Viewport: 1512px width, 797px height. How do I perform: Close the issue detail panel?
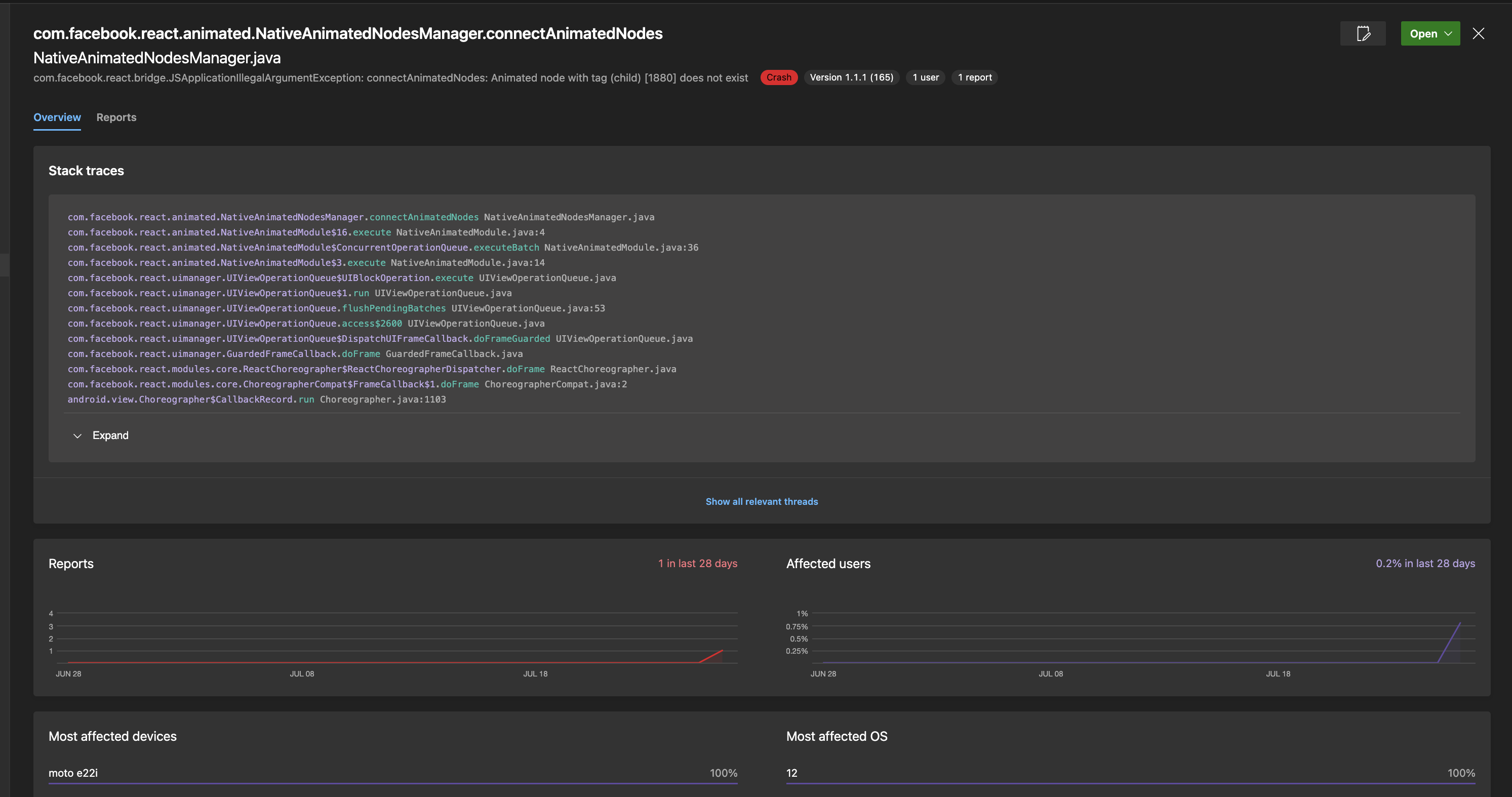click(x=1479, y=33)
